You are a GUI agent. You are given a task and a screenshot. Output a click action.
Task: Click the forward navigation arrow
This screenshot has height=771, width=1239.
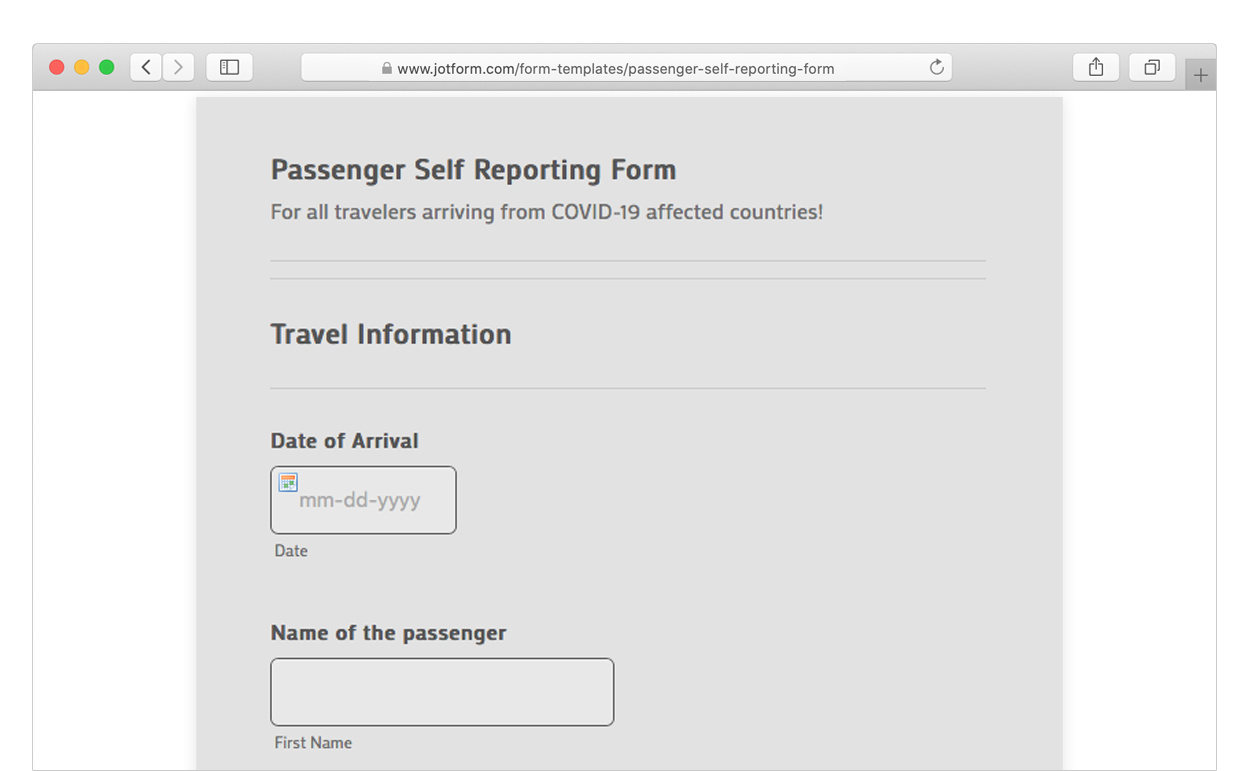point(178,67)
